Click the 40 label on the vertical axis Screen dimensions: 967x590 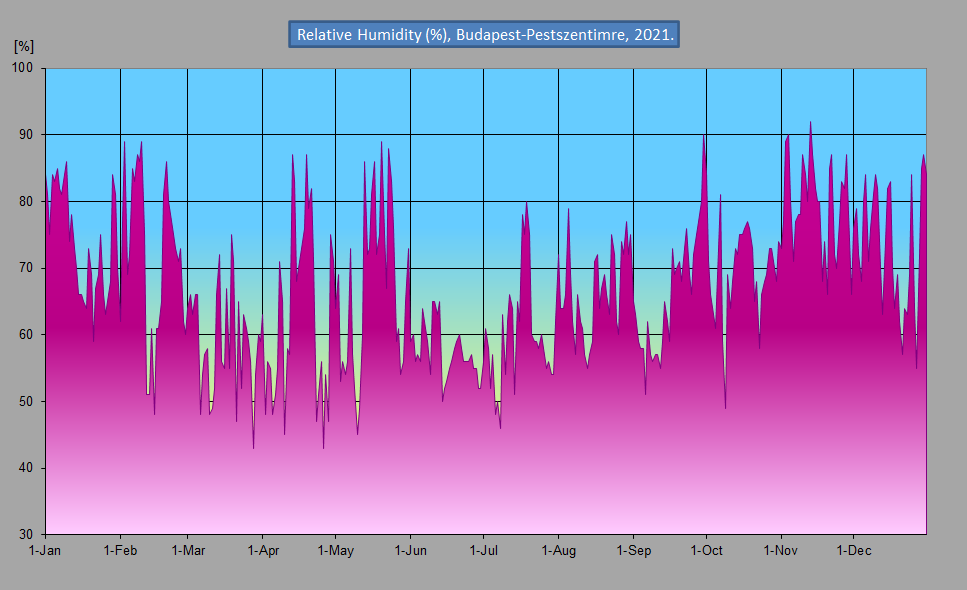[26, 468]
